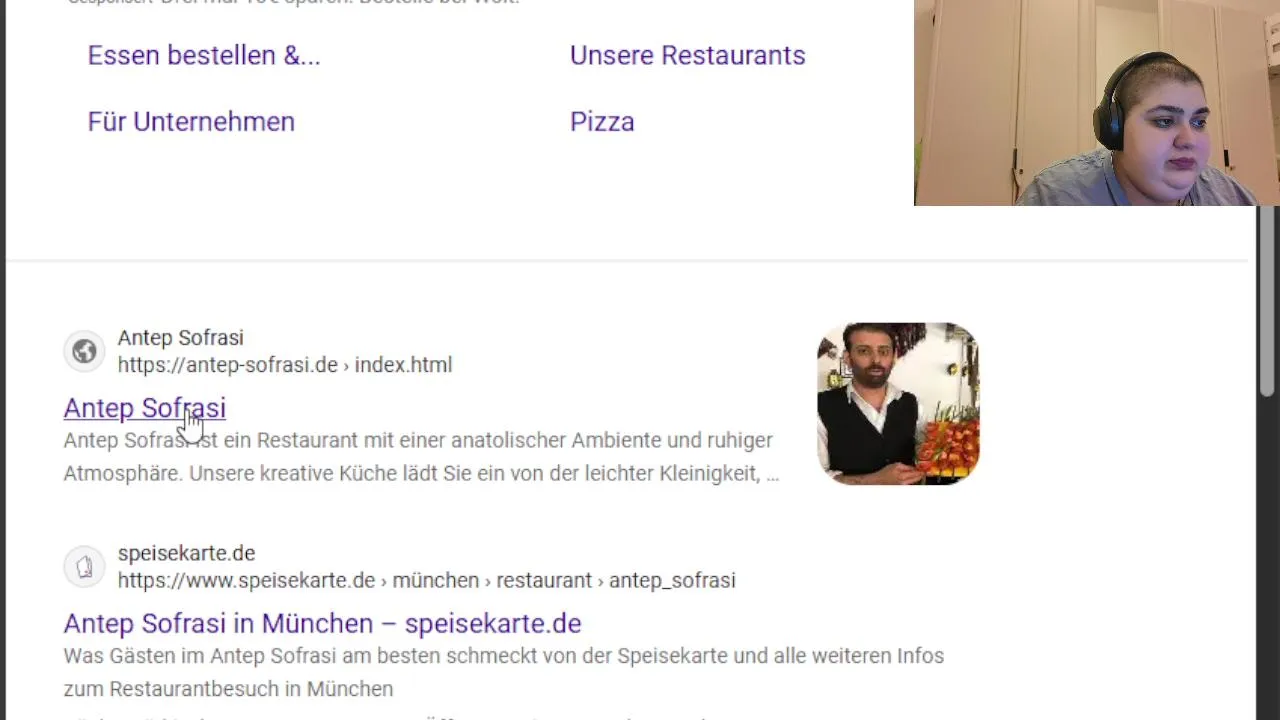This screenshot has width=1280, height=720.
Task: Open the 'Essen bestellen &...' sitelink
Action: pos(204,55)
